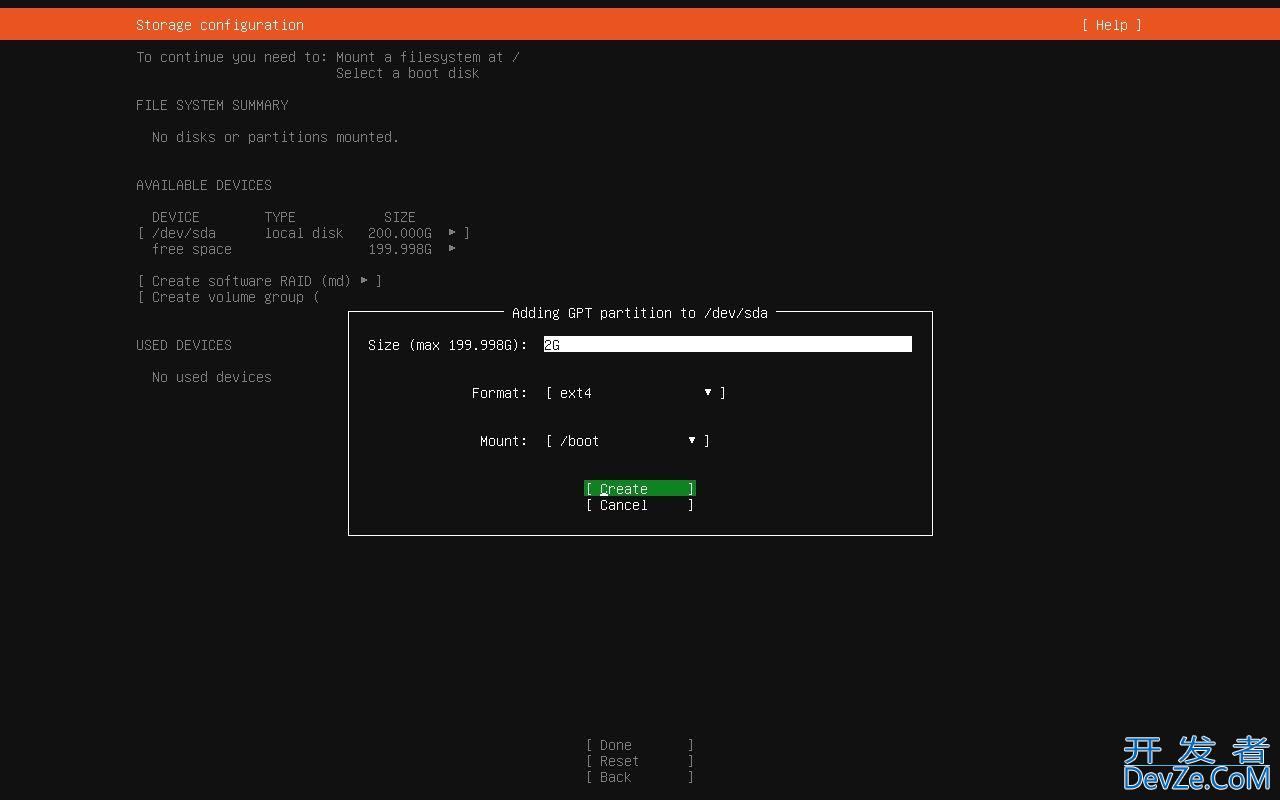Click the 'Storage configuration' header title

point(220,25)
